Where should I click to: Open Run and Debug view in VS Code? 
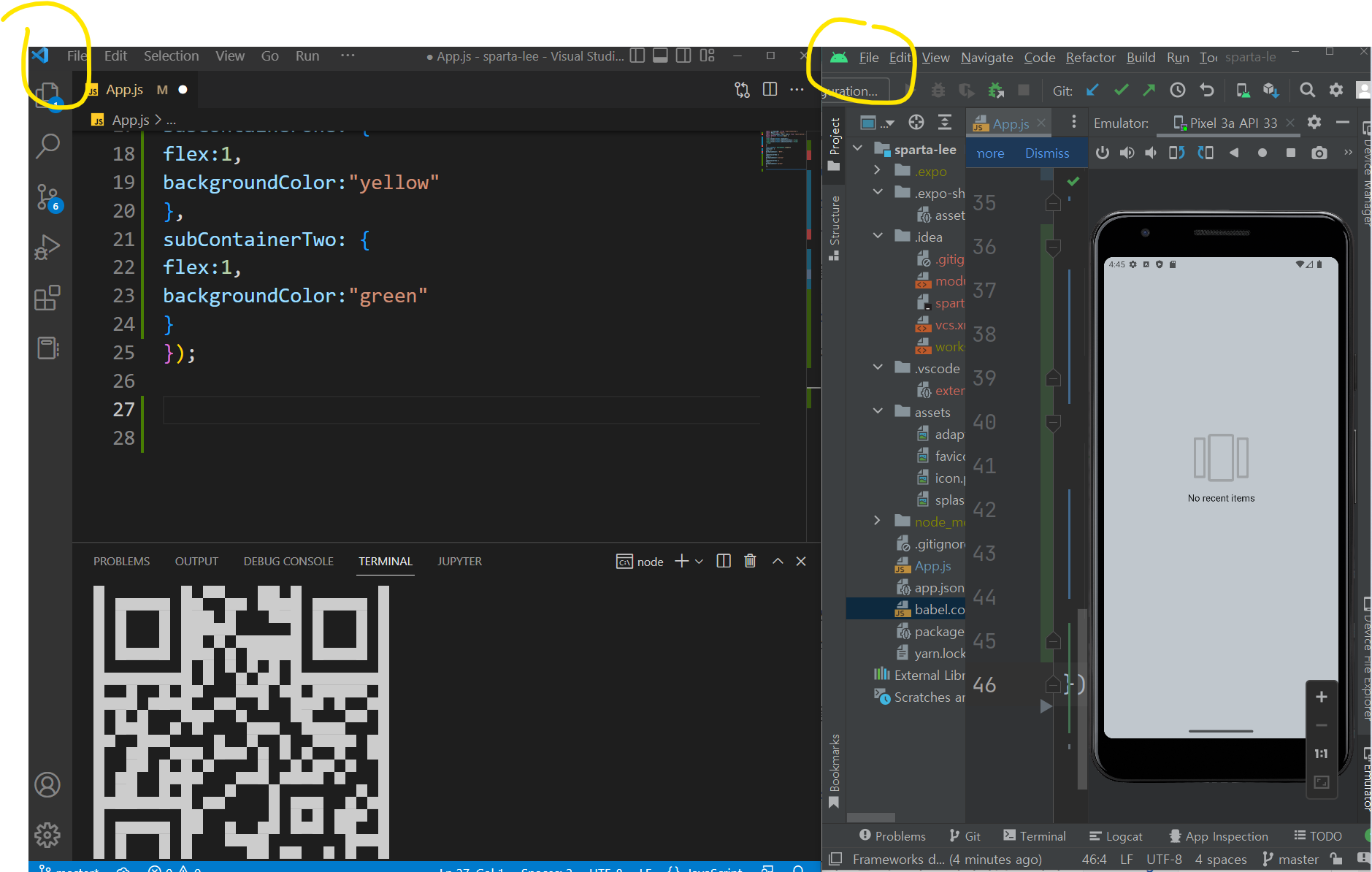48,248
